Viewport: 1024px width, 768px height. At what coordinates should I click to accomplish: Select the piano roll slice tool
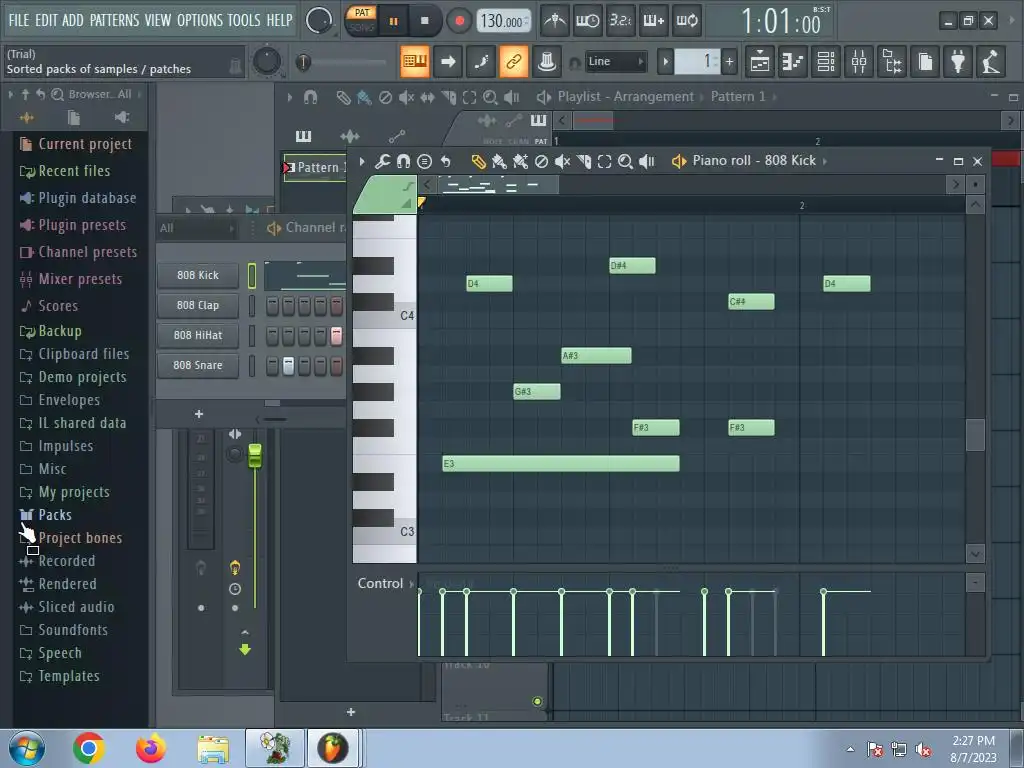coord(584,161)
